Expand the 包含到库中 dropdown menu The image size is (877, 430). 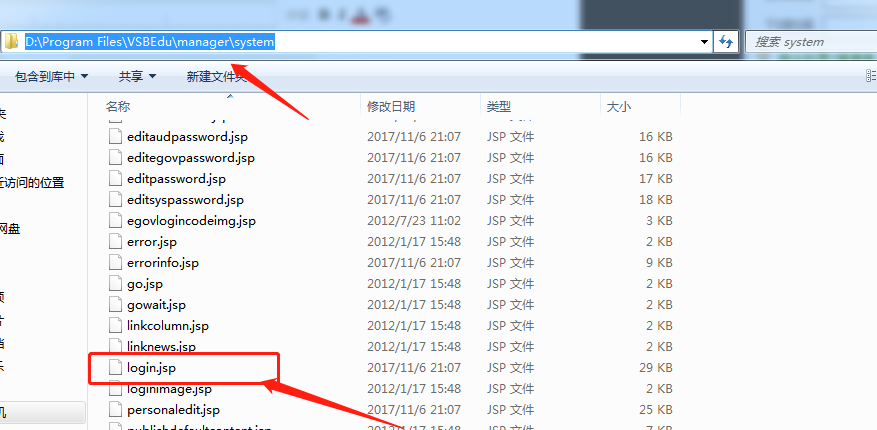click(51, 76)
